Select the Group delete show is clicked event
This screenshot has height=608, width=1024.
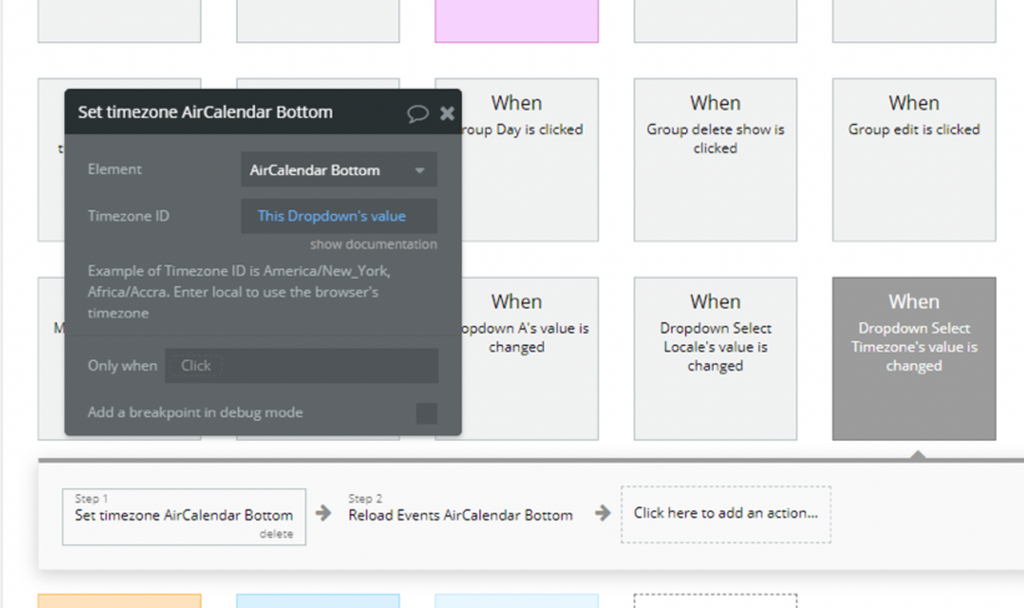pyautogui.click(x=715, y=159)
